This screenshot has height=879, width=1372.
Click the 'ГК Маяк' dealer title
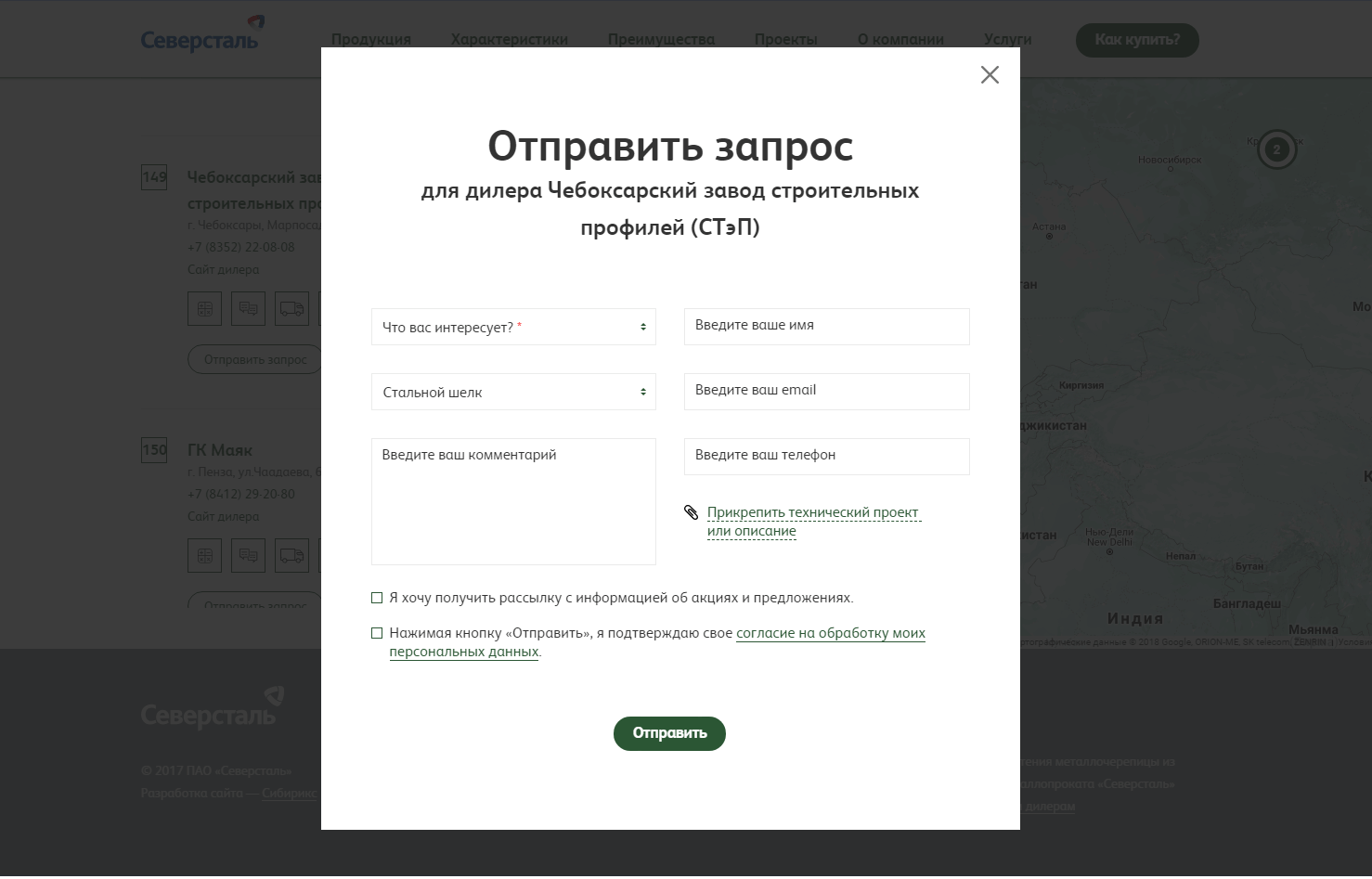[220, 450]
